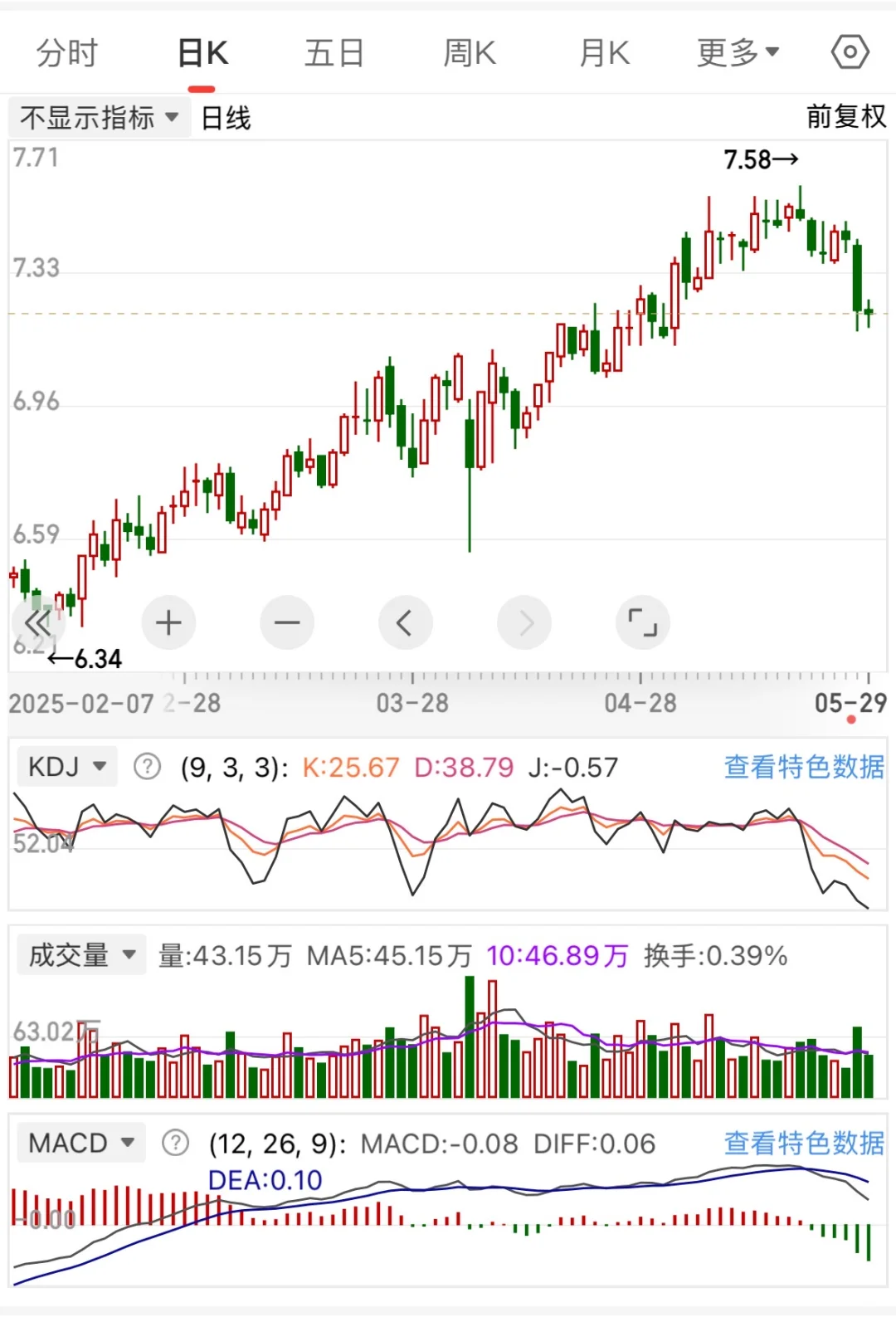Zoom out chart with minus button
This screenshot has height=1317, width=896.
287,622
